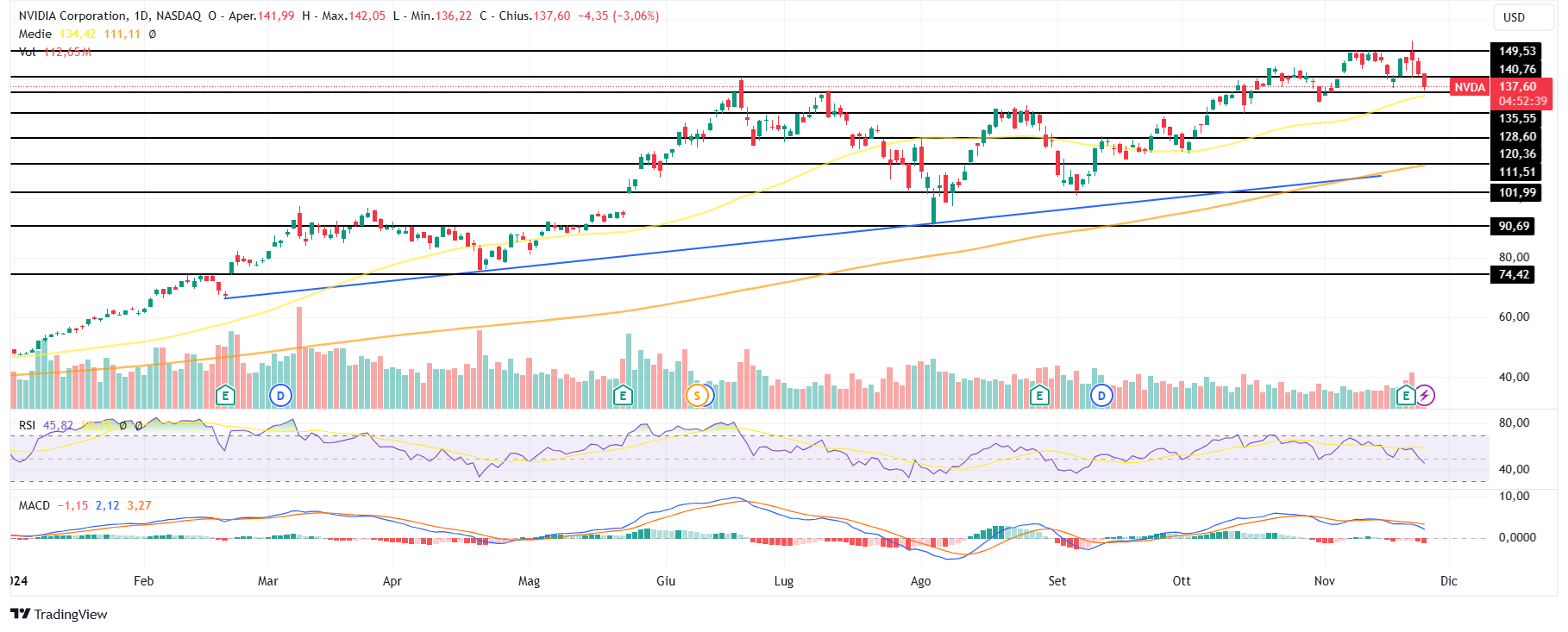The image size is (1568, 632).
Task: Click the NVIDIA Corporation symbol title
Action: click(x=73, y=16)
